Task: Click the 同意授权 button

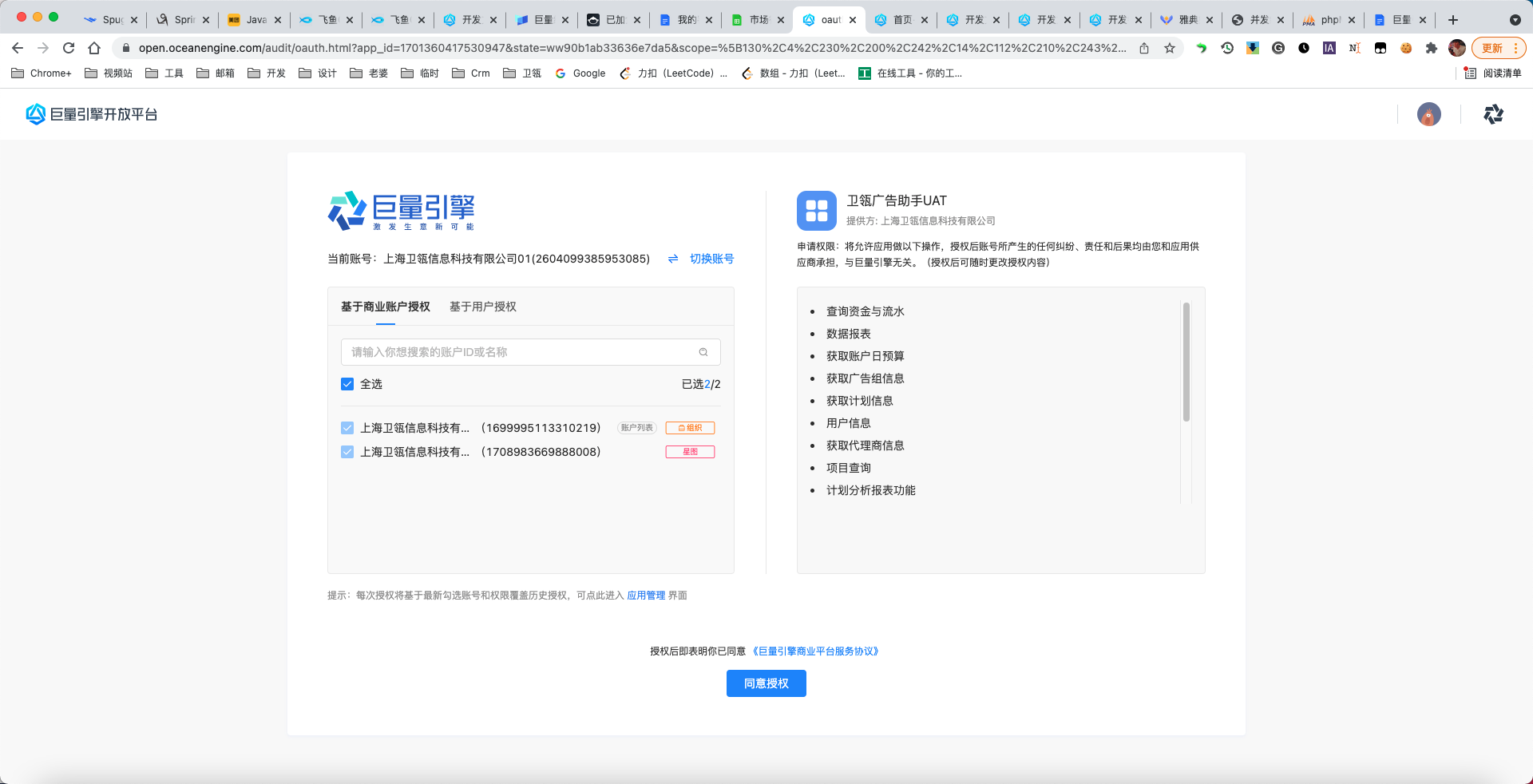Action: (766, 683)
